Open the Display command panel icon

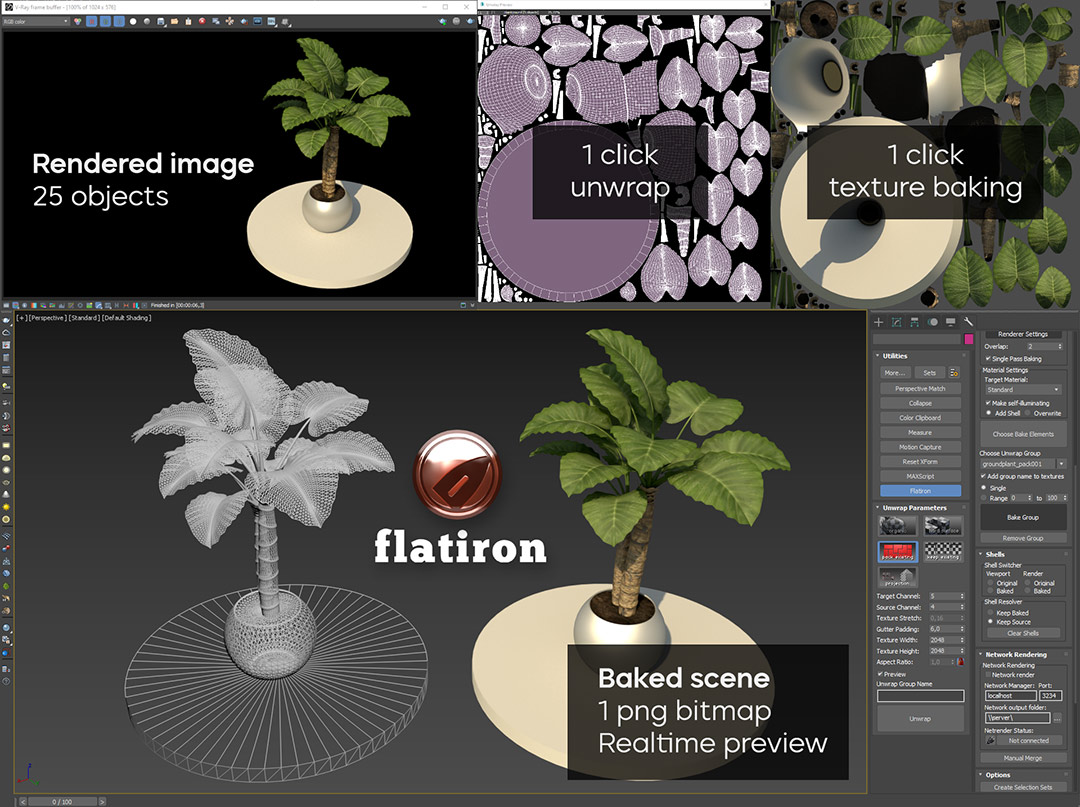point(951,322)
